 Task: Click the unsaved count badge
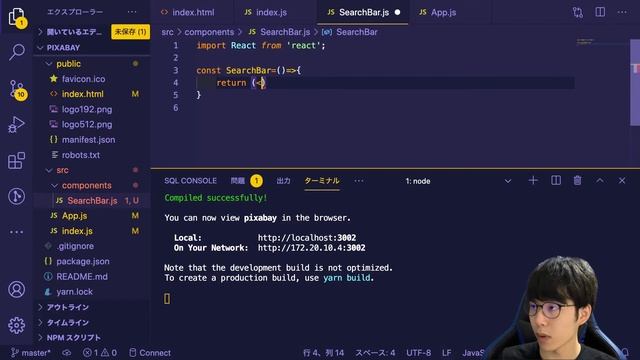(130, 32)
